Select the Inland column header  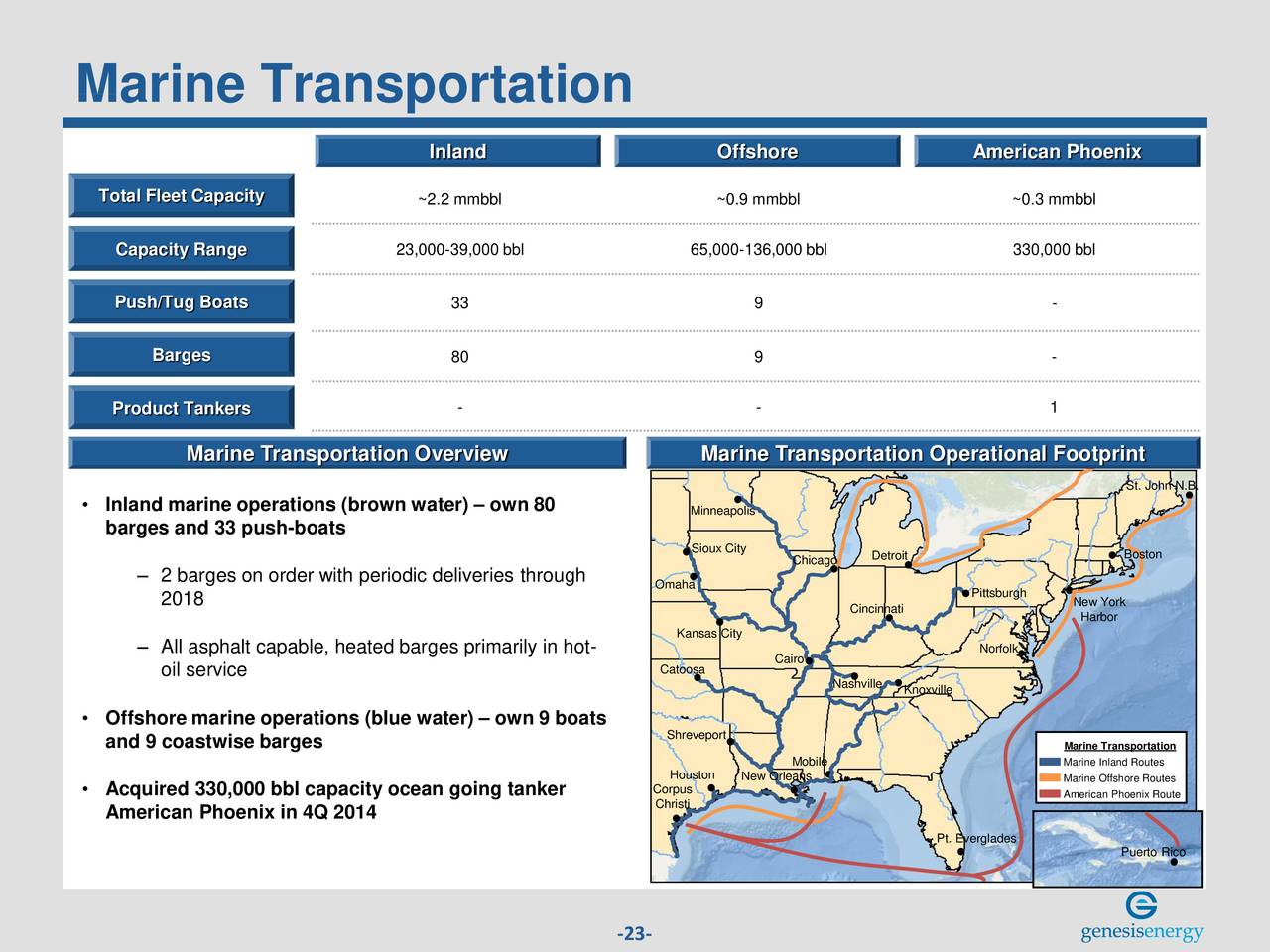point(457,151)
